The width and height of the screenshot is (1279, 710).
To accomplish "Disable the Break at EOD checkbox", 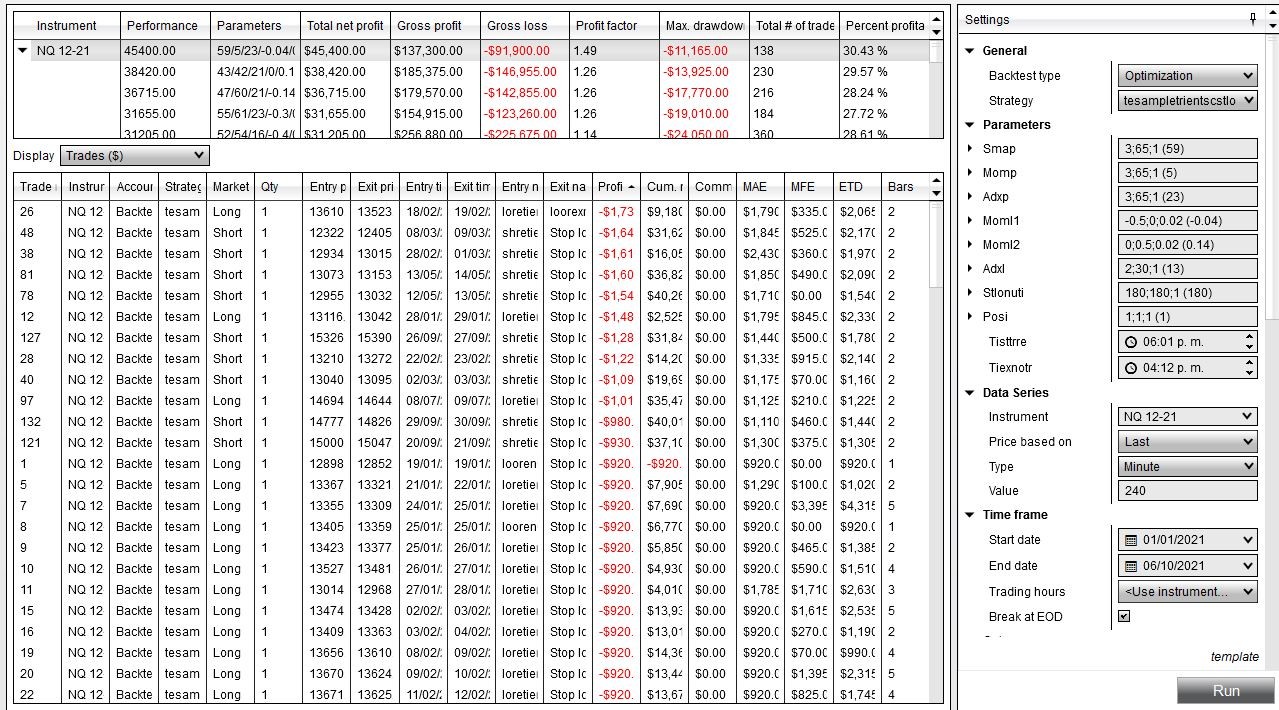I will pos(1124,617).
